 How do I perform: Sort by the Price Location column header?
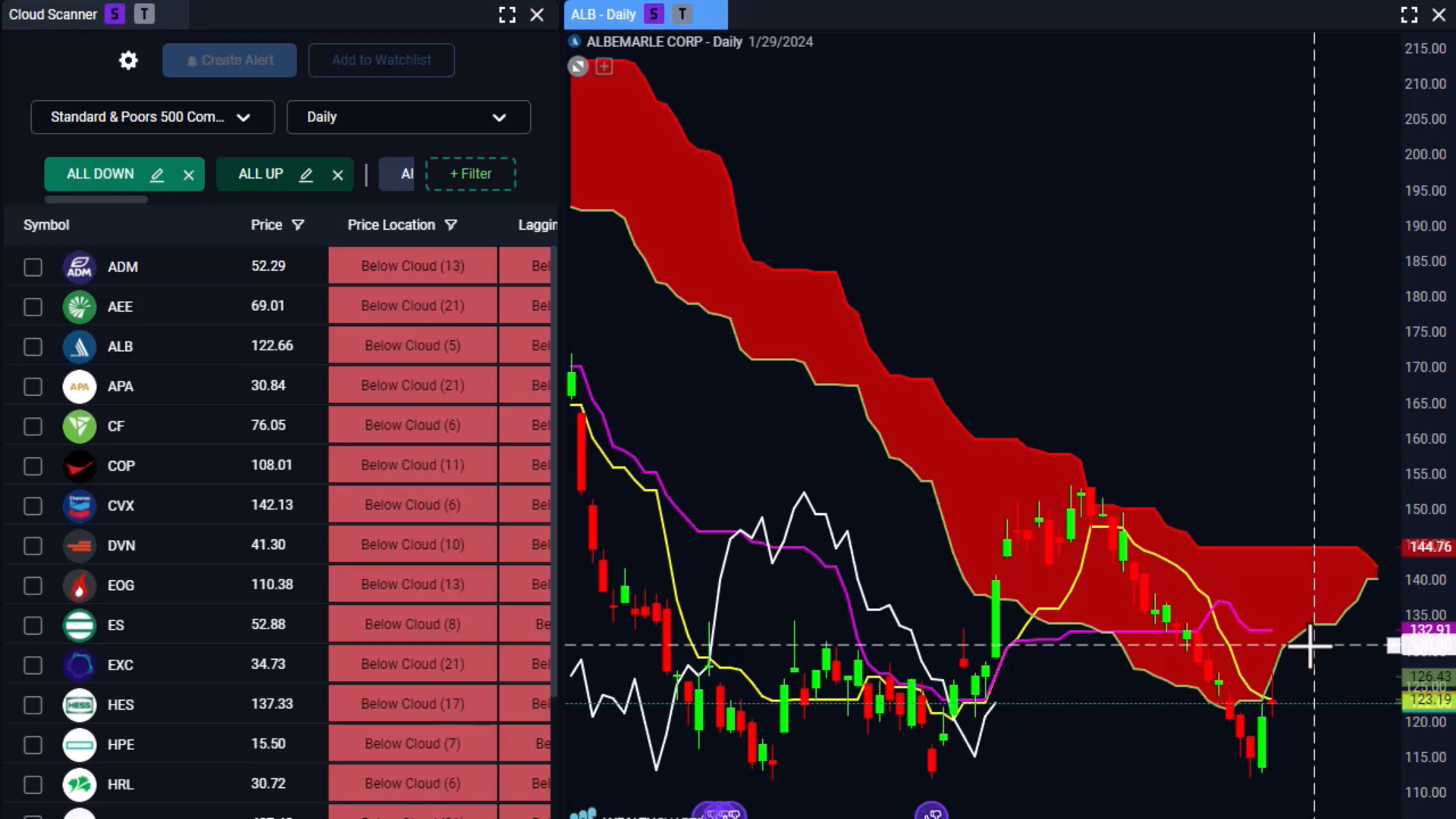391,225
